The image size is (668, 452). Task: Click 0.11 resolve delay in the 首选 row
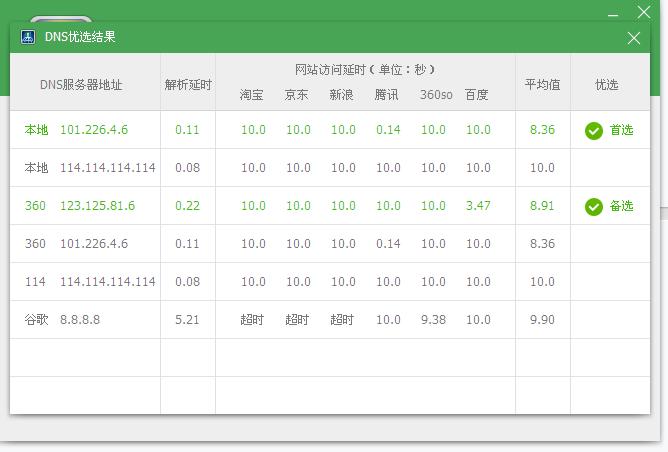point(187,130)
